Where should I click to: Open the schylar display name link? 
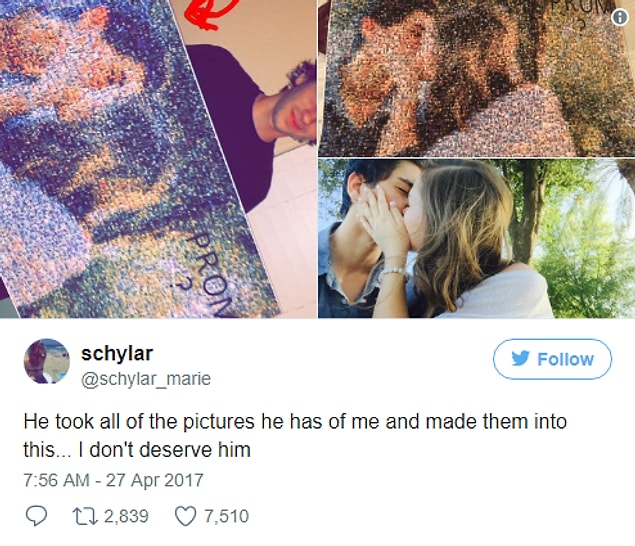pos(117,353)
